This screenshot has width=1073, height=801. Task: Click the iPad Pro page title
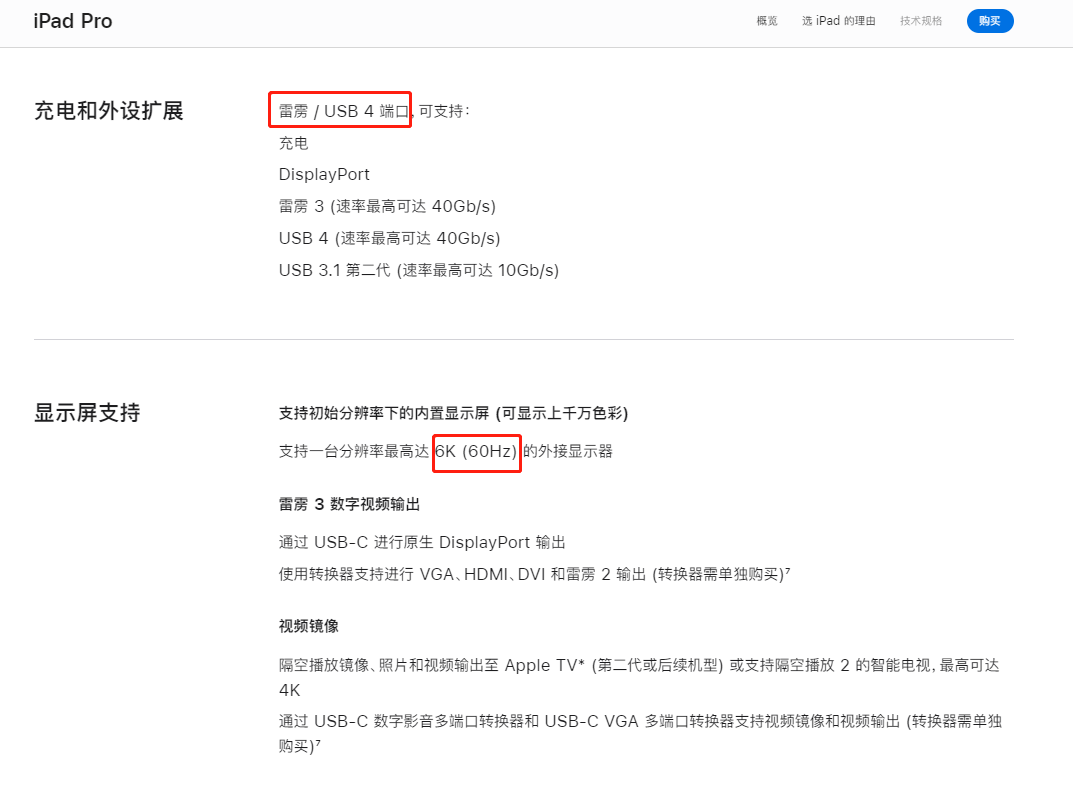pyautogui.click(x=73, y=21)
